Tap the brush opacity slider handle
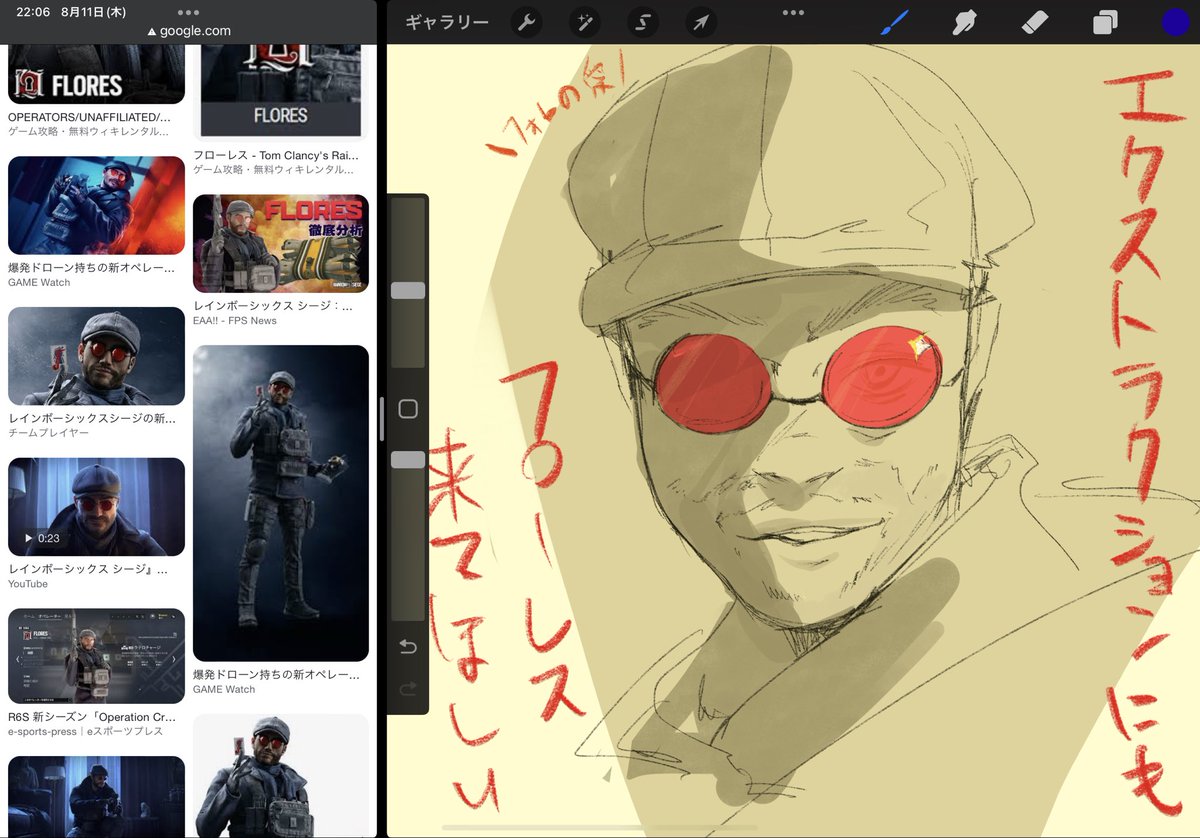The image size is (1200, 838). [x=408, y=459]
